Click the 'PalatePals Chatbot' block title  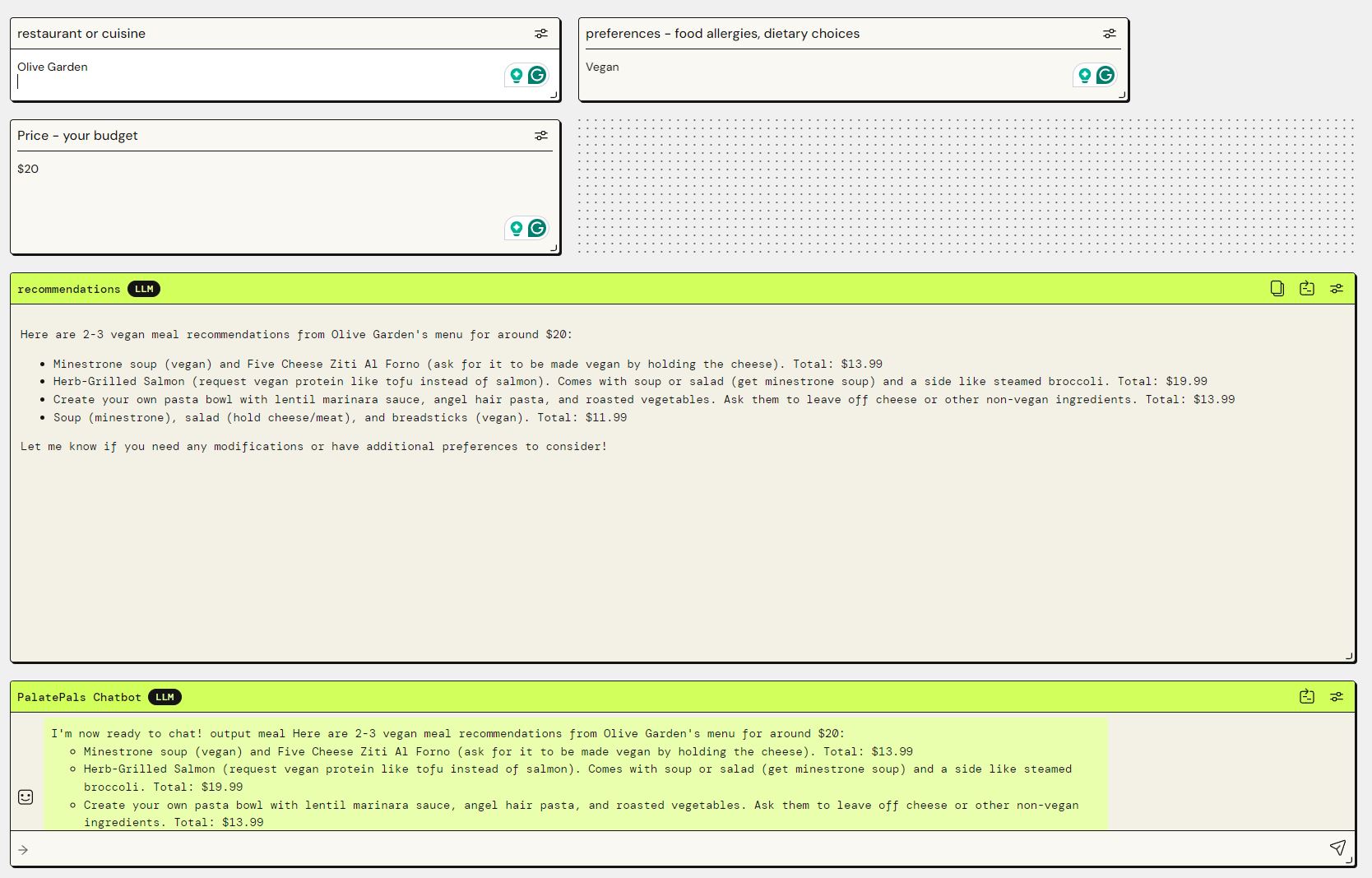point(80,697)
